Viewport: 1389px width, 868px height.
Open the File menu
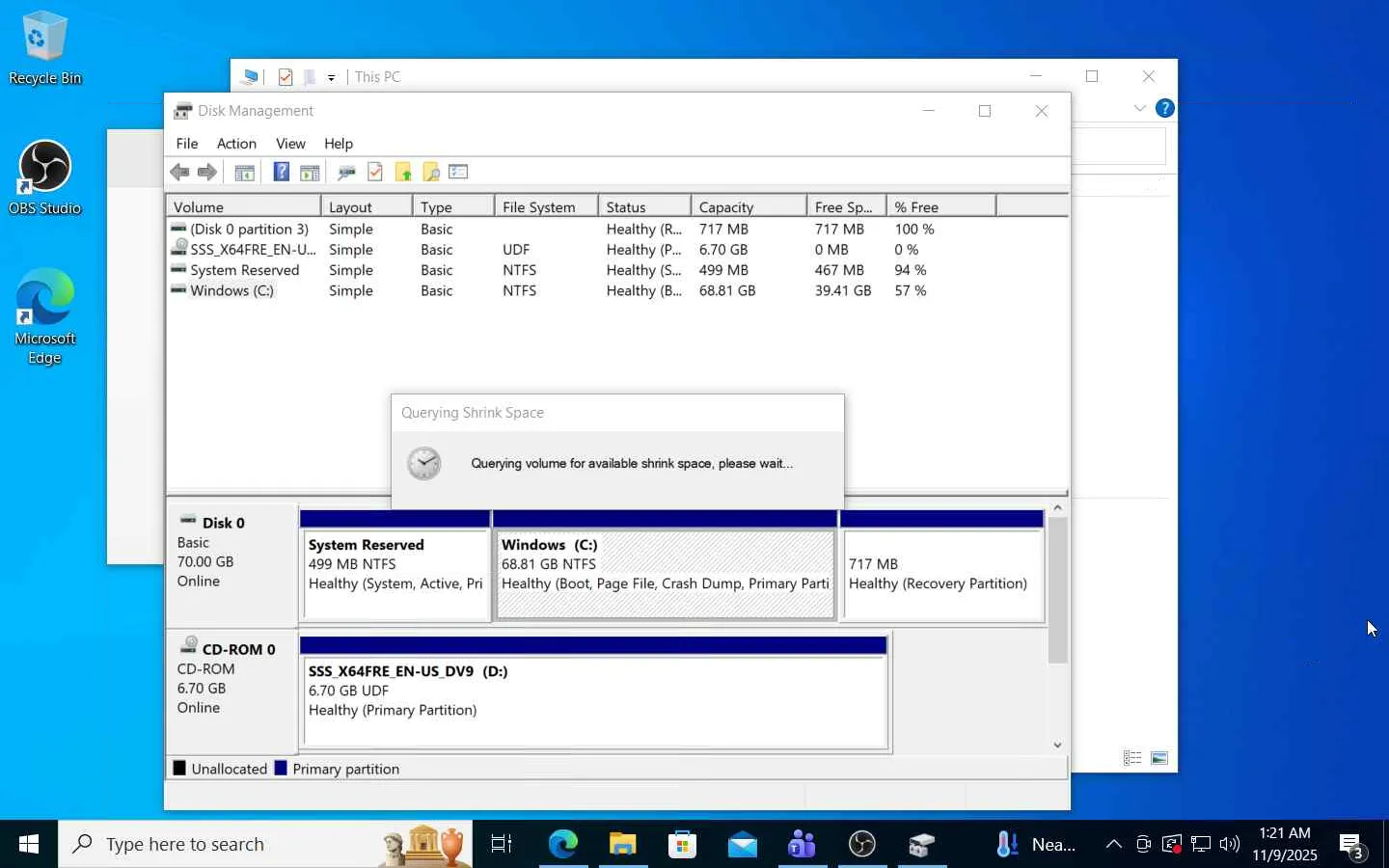click(187, 143)
